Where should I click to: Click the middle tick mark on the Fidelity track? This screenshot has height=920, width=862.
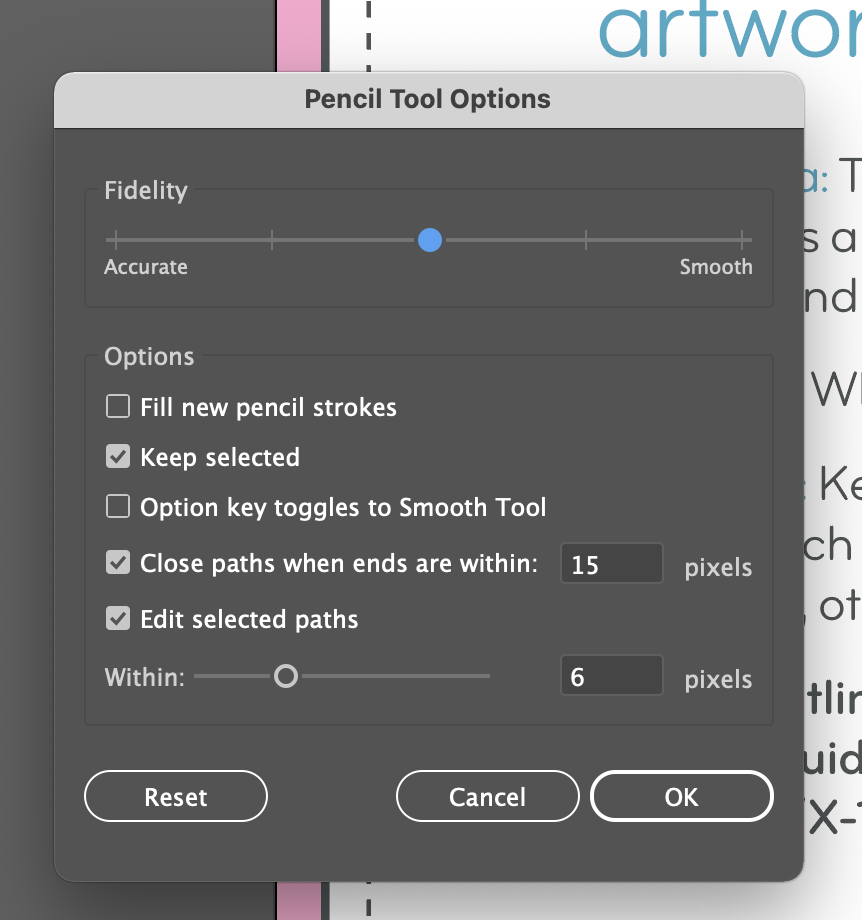[430, 240]
